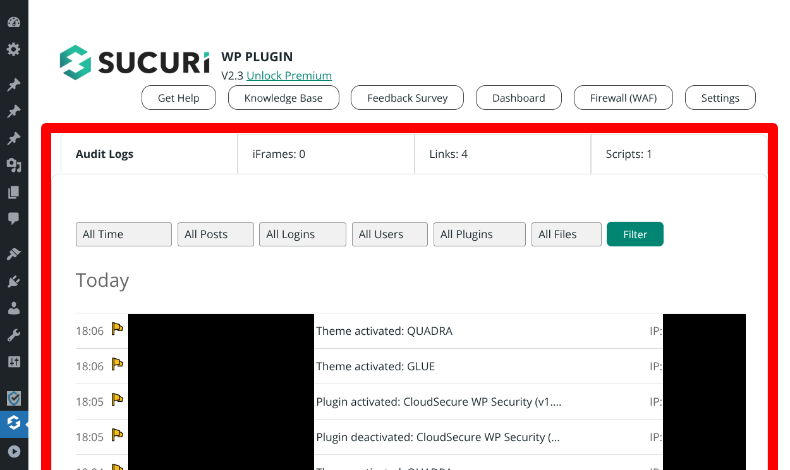This screenshot has width=790, height=470.
Task: Click the Theme activated: GLUE log entry
Action: click(x=375, y=366)
